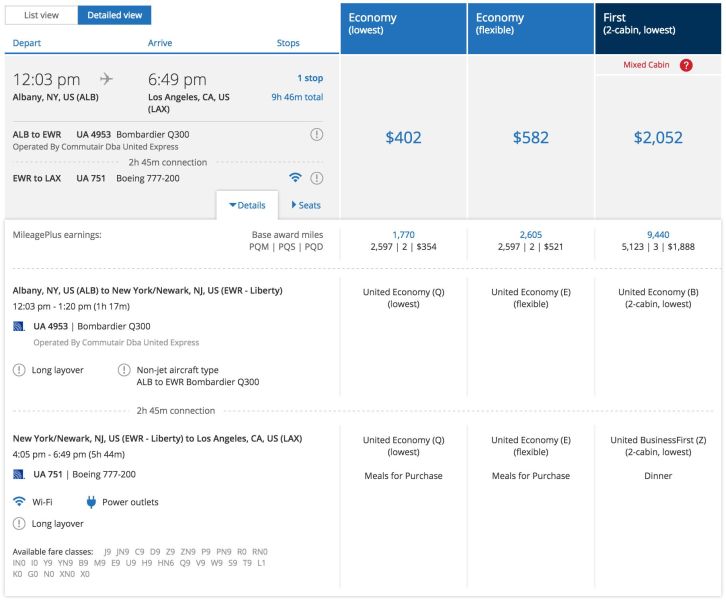Click the Mixed Cabin label
Image resolution: width=726 pixels, height=600 pixels.
(646, 65)
